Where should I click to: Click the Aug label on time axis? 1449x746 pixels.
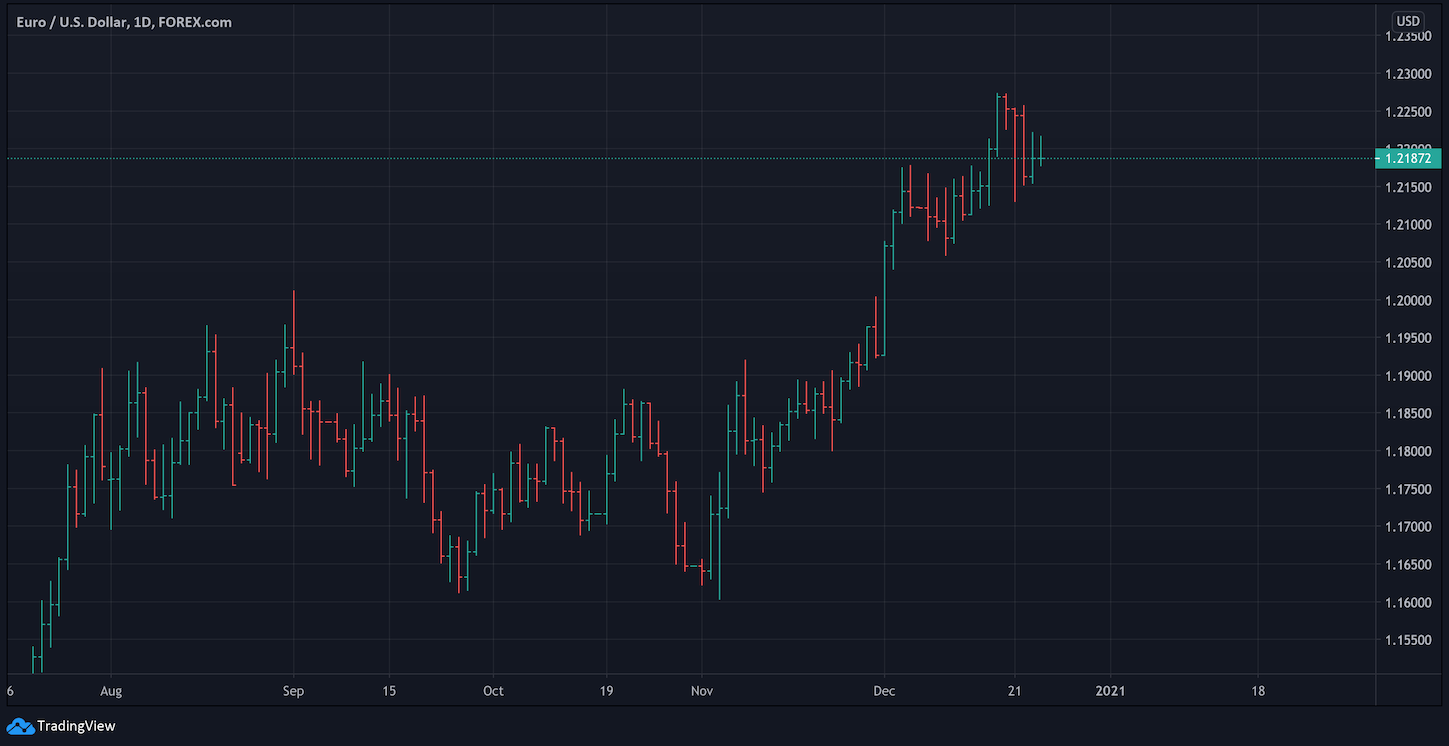tap(111, 691)
